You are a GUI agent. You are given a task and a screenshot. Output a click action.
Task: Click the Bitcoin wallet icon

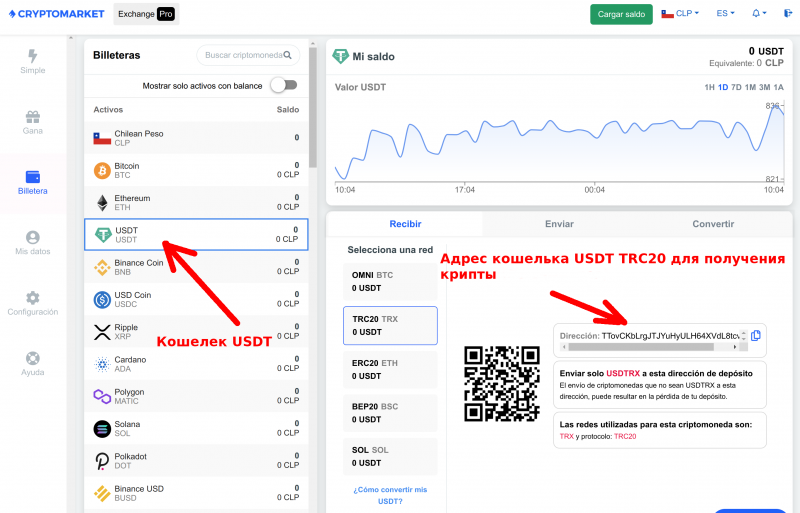click(101, 171)
